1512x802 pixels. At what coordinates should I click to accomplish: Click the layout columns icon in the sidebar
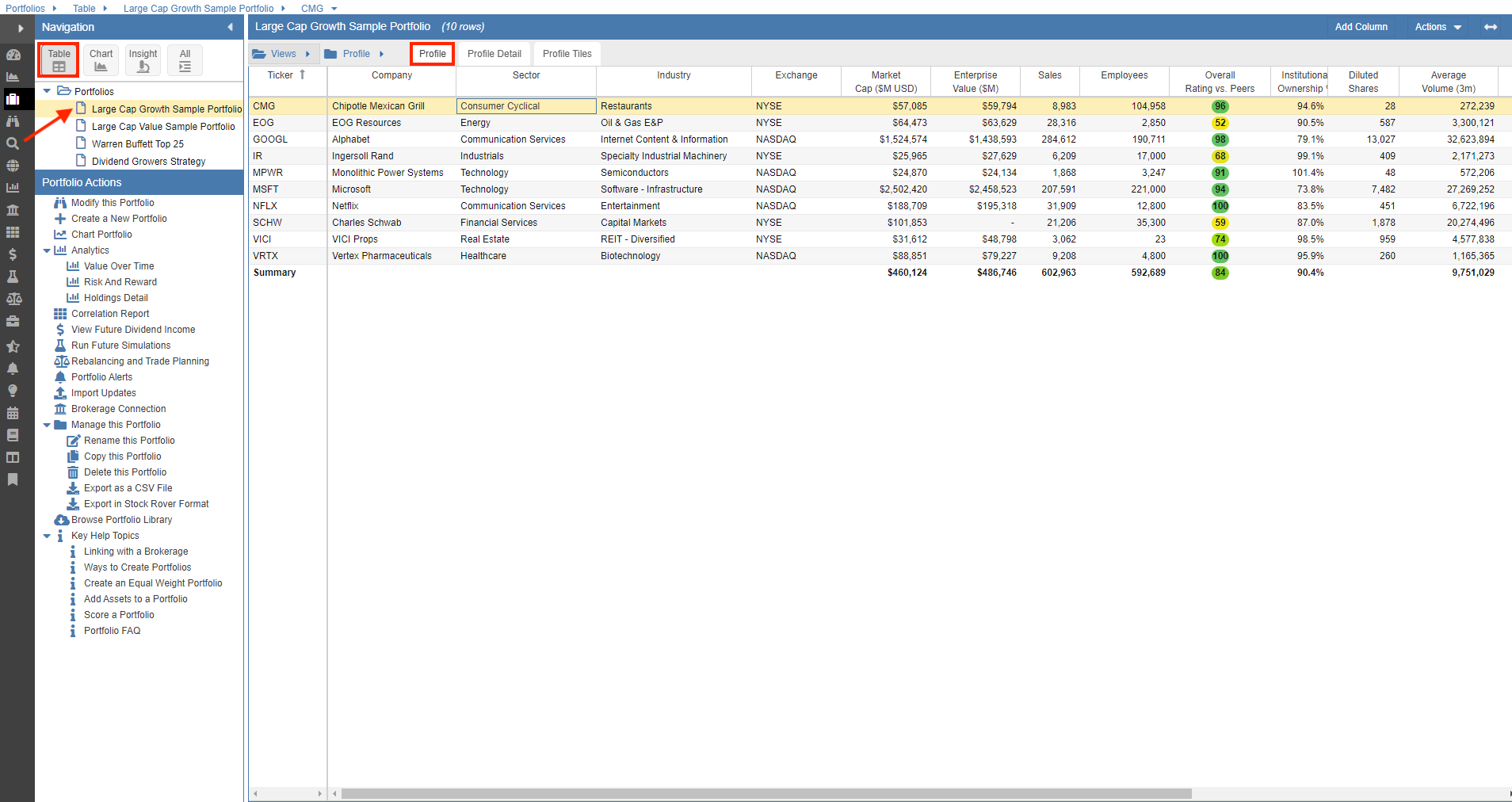click(x=13, y=457)
